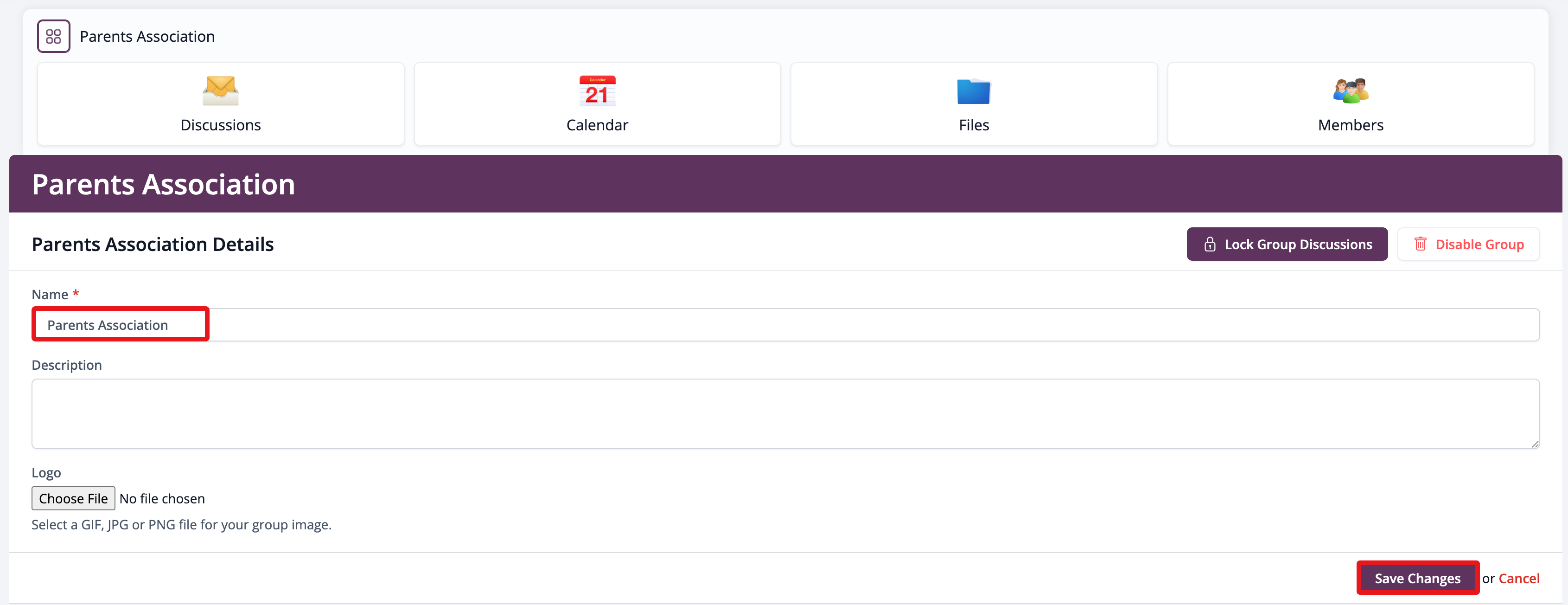
Task: Open the blue Files folder icon
Action: point(973,91)
